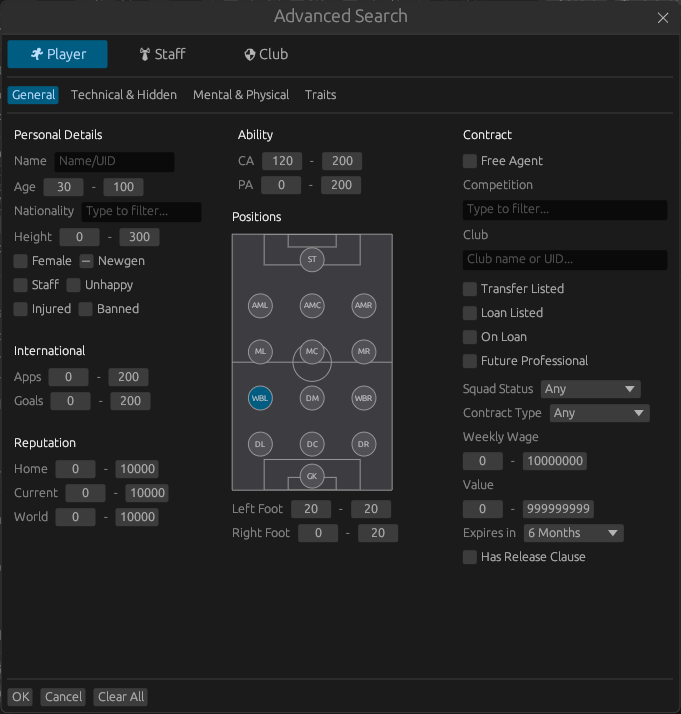Click the Weekly Wage maximum field
Image resolution: width=681 pixels, height=714 pixels.
click(x=554, y=461)
